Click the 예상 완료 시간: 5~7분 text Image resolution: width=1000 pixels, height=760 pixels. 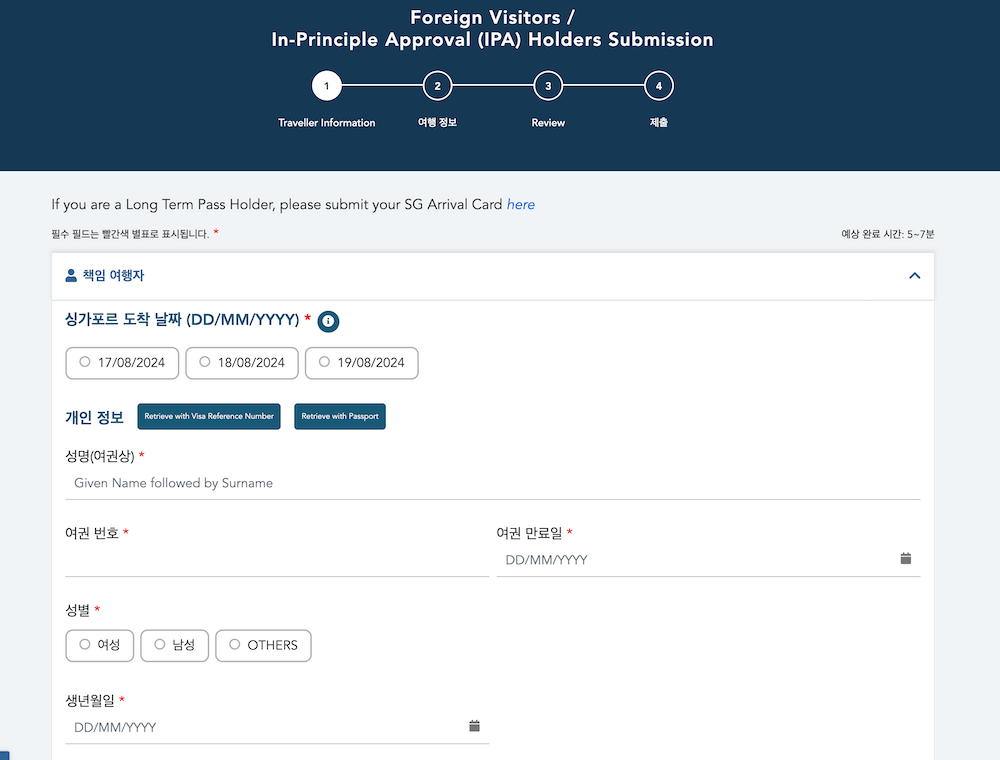click(x=887, y=234)
